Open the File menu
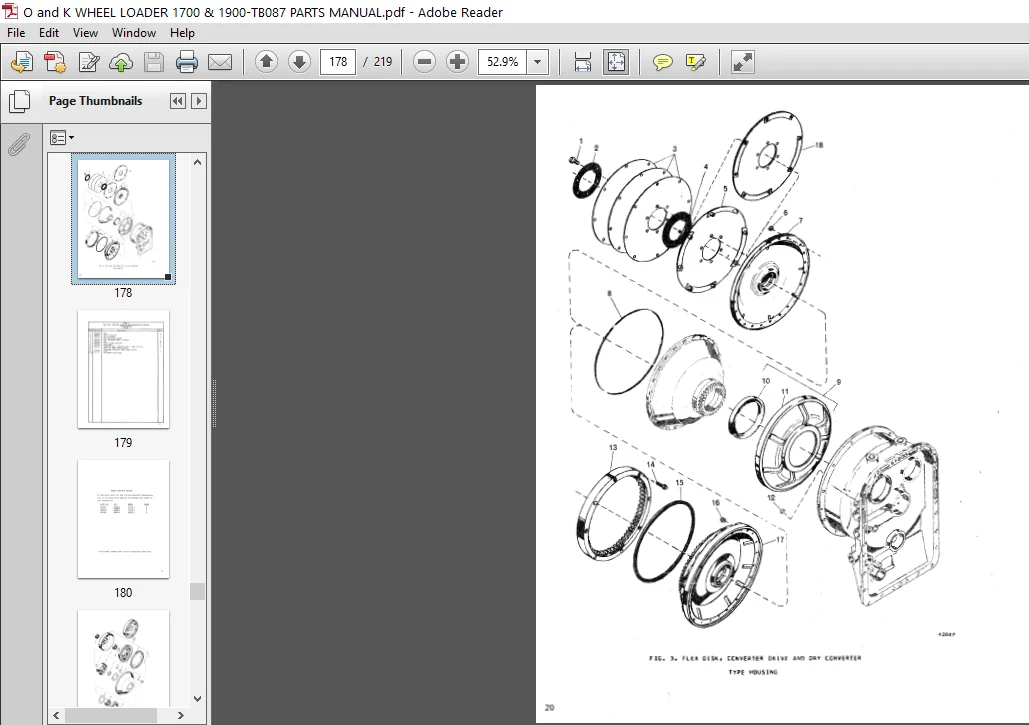The image size is (1029, 725). 16,33
